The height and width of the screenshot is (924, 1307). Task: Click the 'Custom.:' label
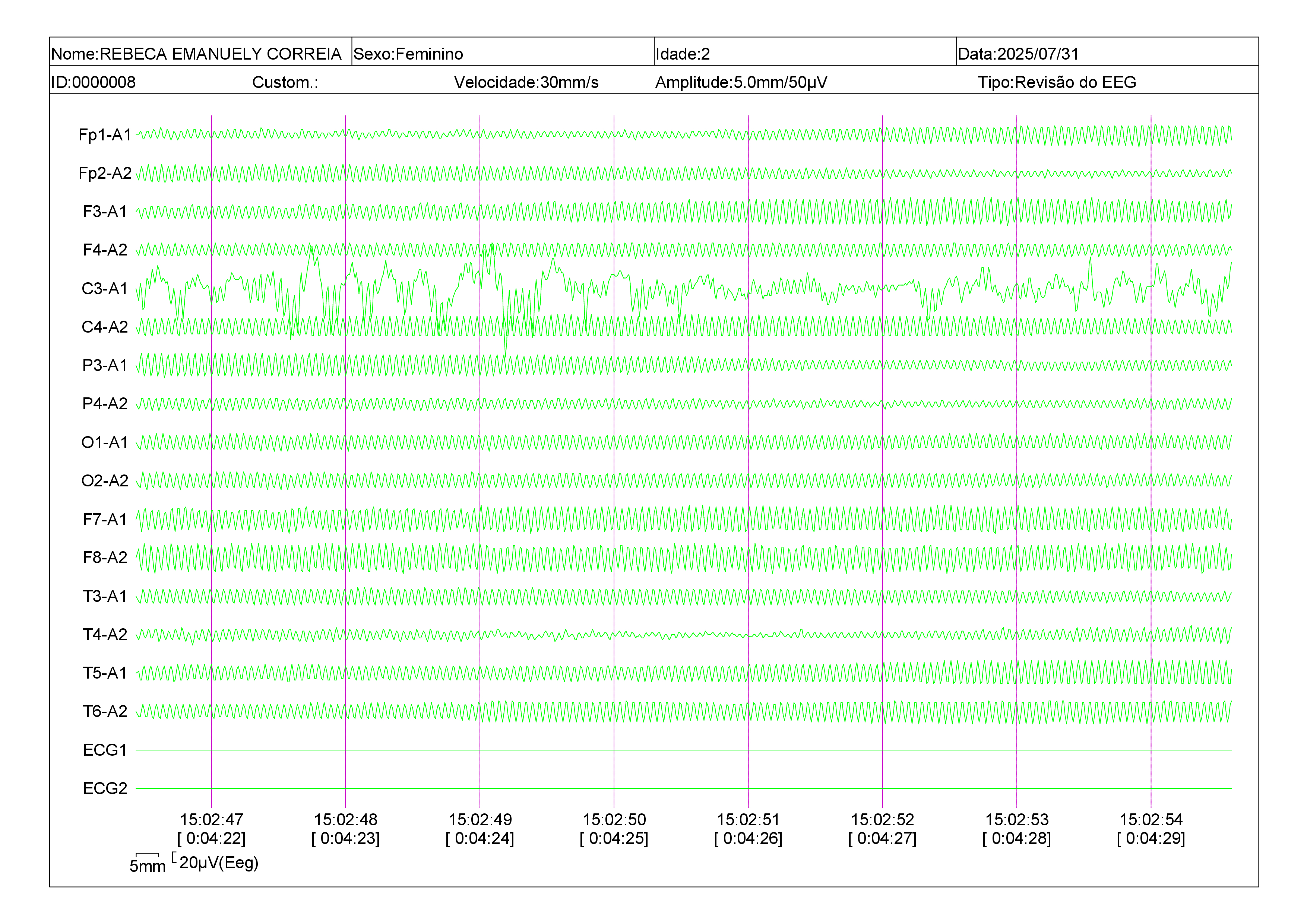[285, 83]
